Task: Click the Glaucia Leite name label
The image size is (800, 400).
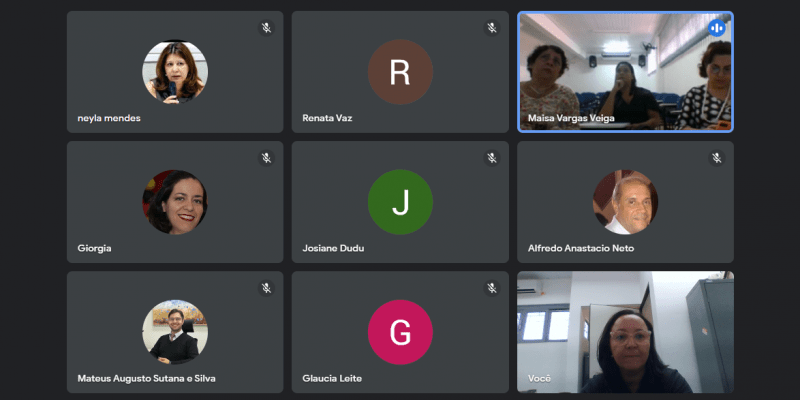Action: click(x=332, y=379)
